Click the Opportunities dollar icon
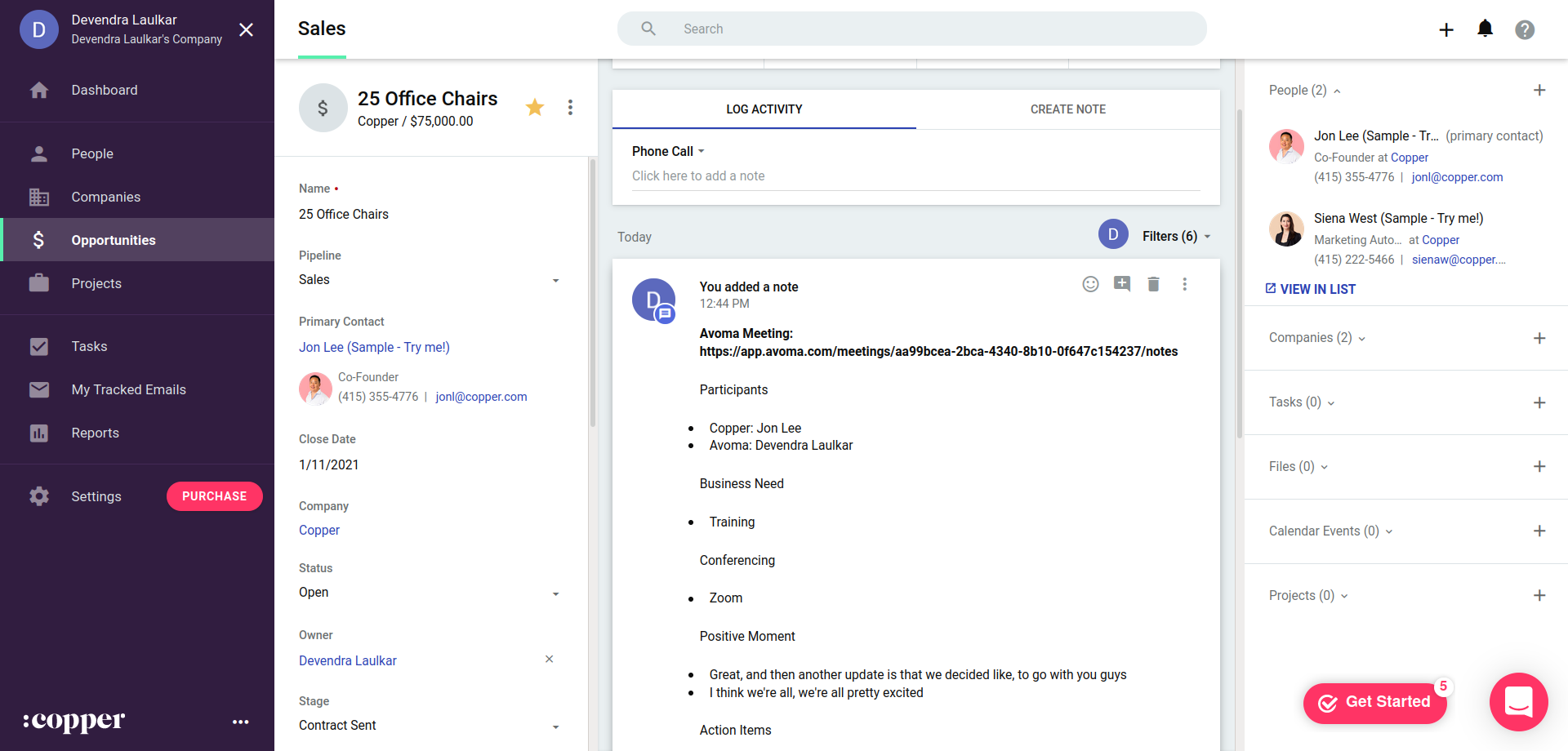The image size is (1568, 751). [39, 240]
